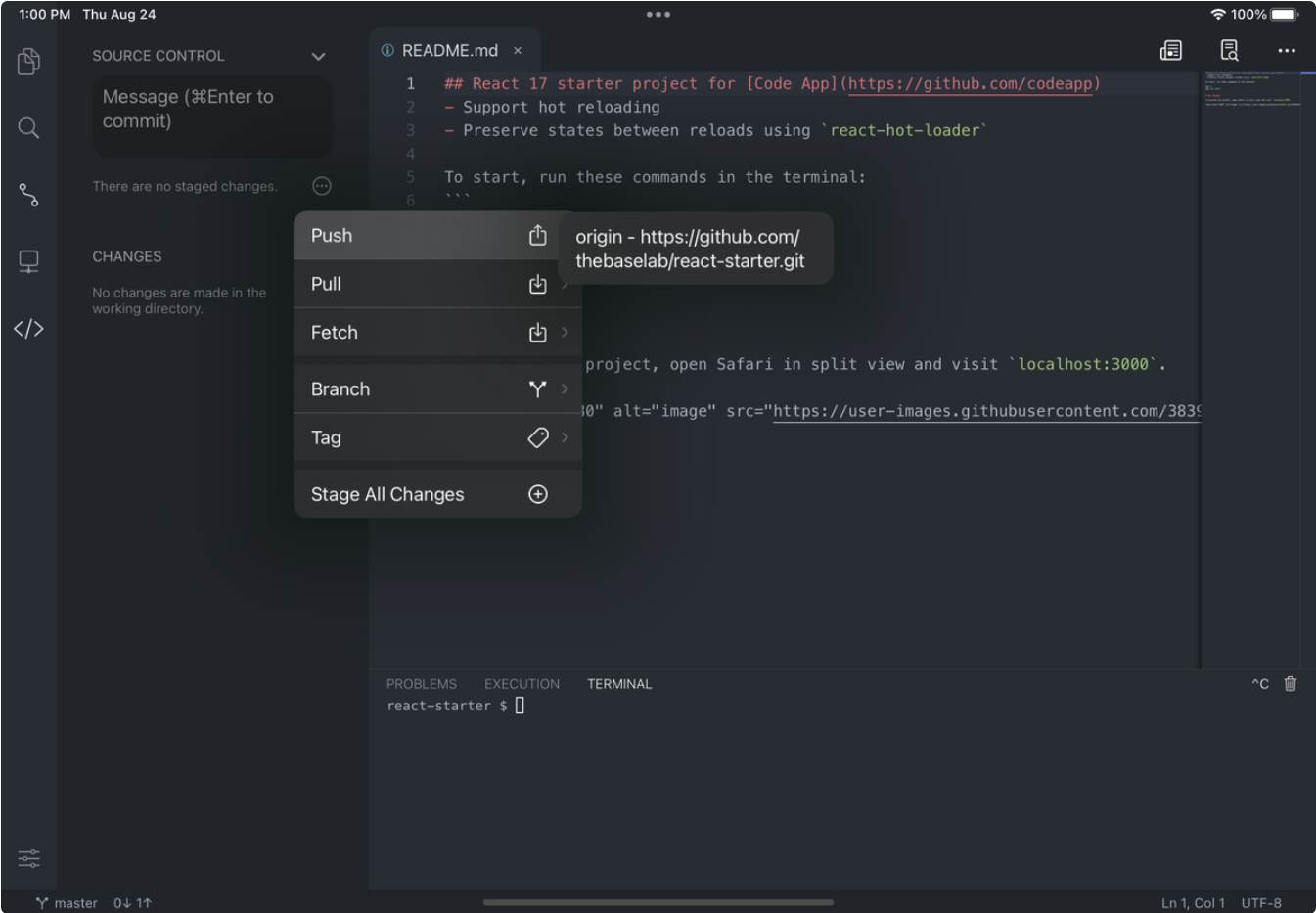
Task: Click the Pull download icon
Action: tap(537, 284)
